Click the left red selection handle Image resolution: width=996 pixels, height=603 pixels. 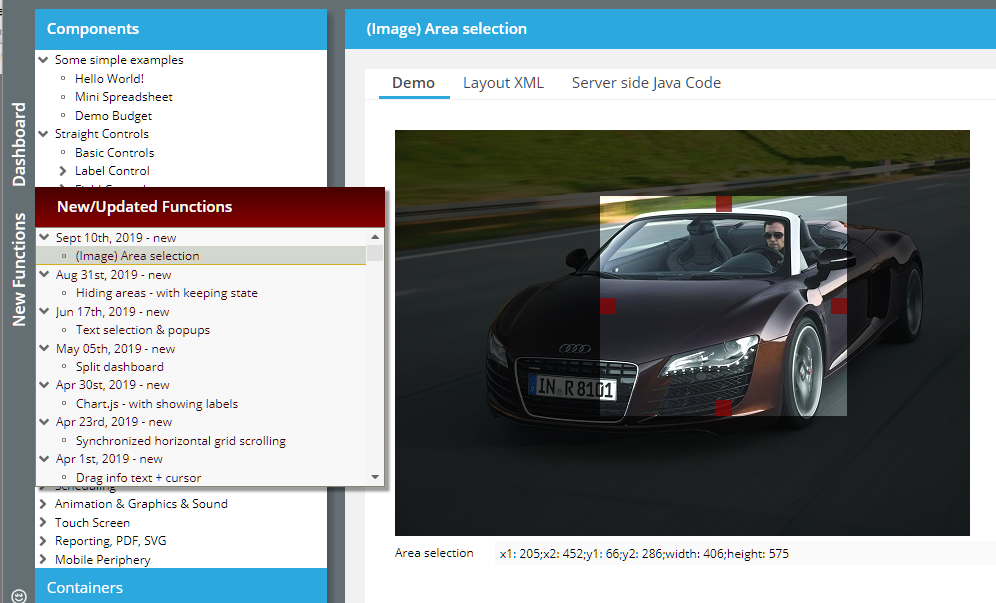(607, 305)
